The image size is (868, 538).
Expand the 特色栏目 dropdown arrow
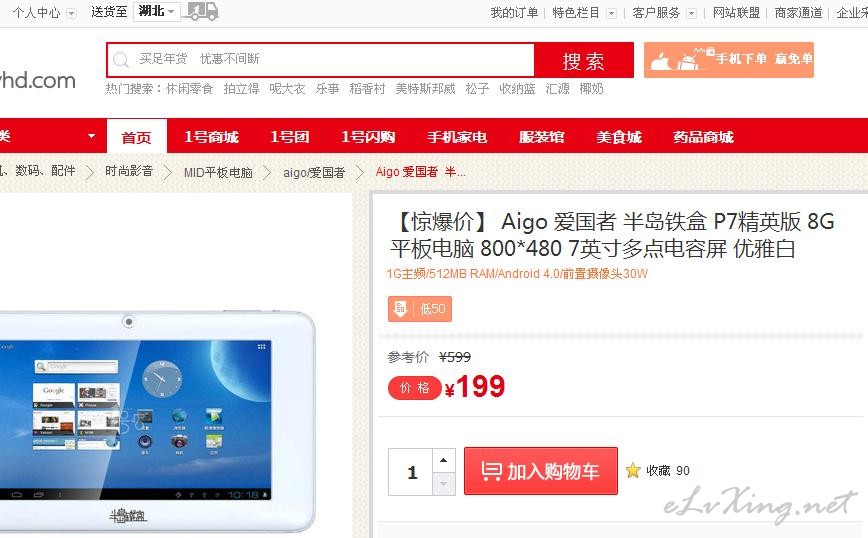[x=611, y=13]
